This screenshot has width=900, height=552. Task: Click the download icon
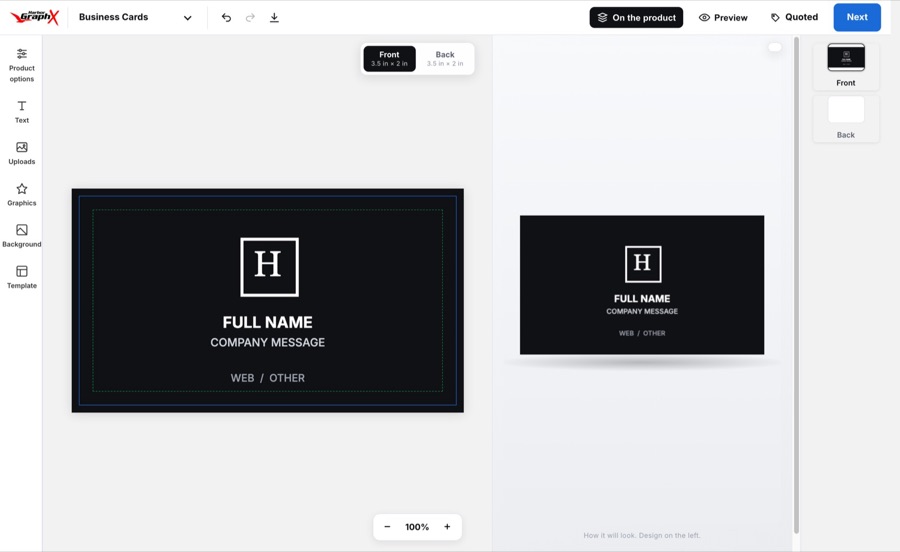[274, 17]
